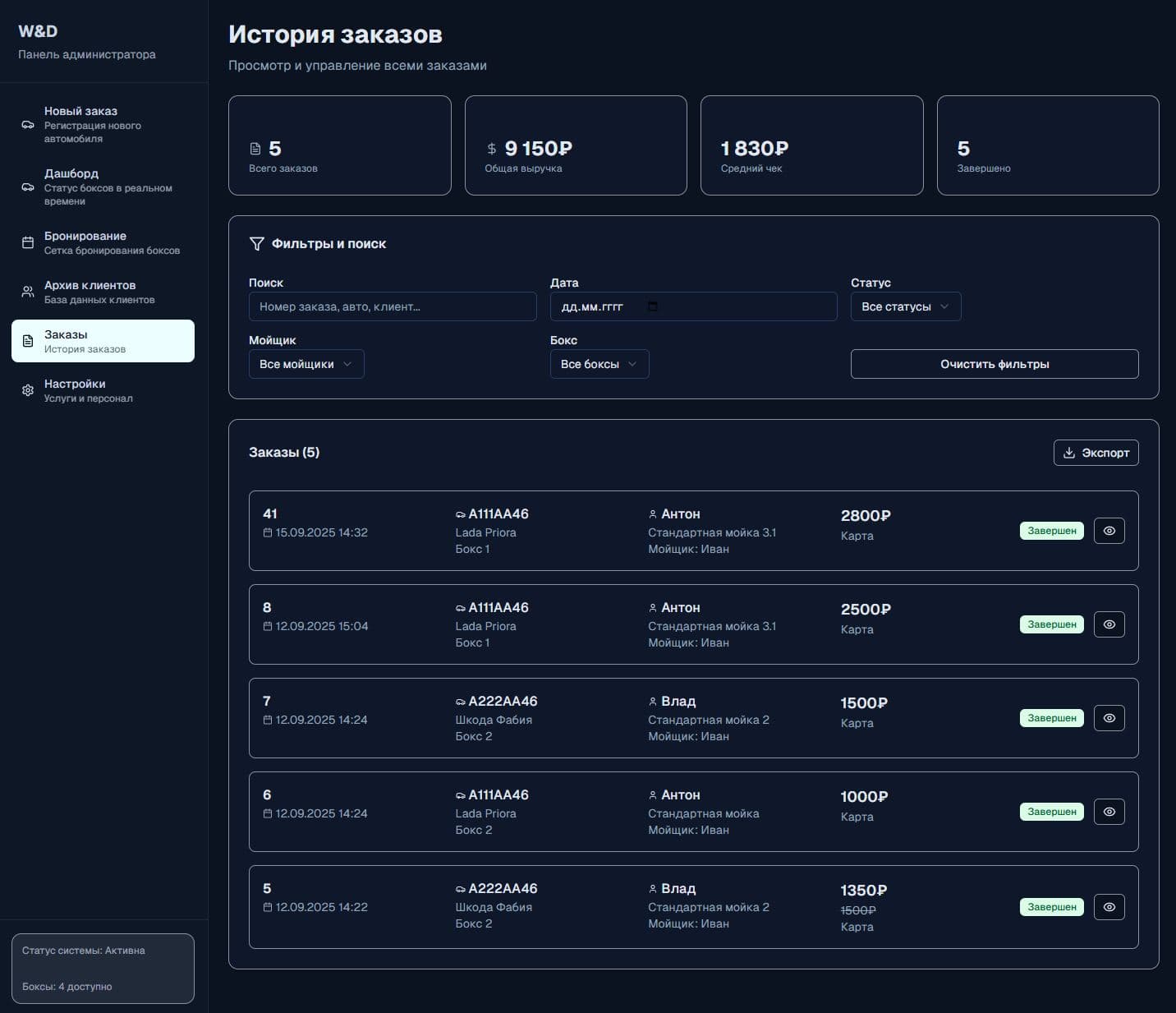The image size is (1176, 1013).
Task: Expand the Все статусы dropdown
Action: (905, 306)
